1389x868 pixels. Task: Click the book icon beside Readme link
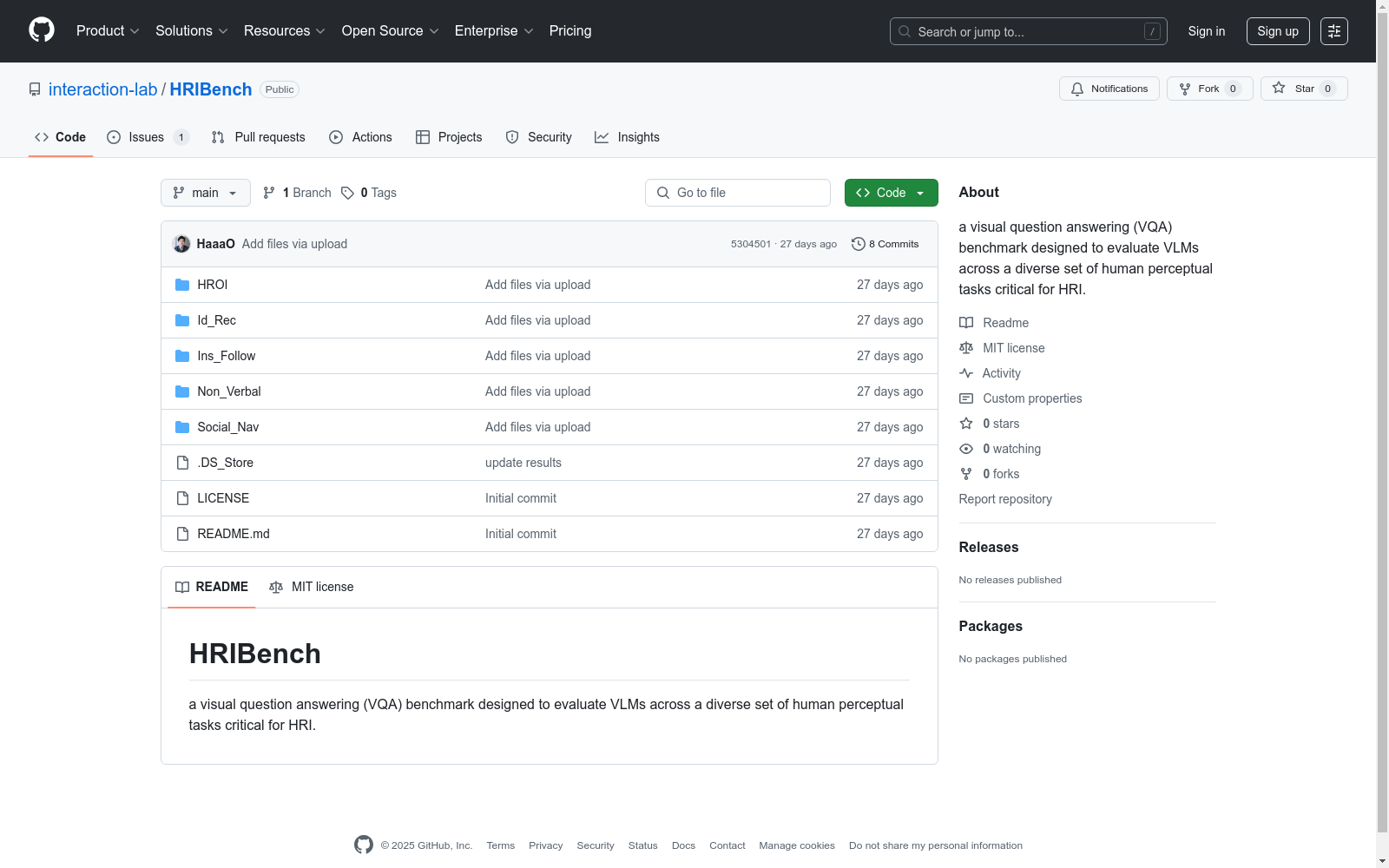pos(966,323)
